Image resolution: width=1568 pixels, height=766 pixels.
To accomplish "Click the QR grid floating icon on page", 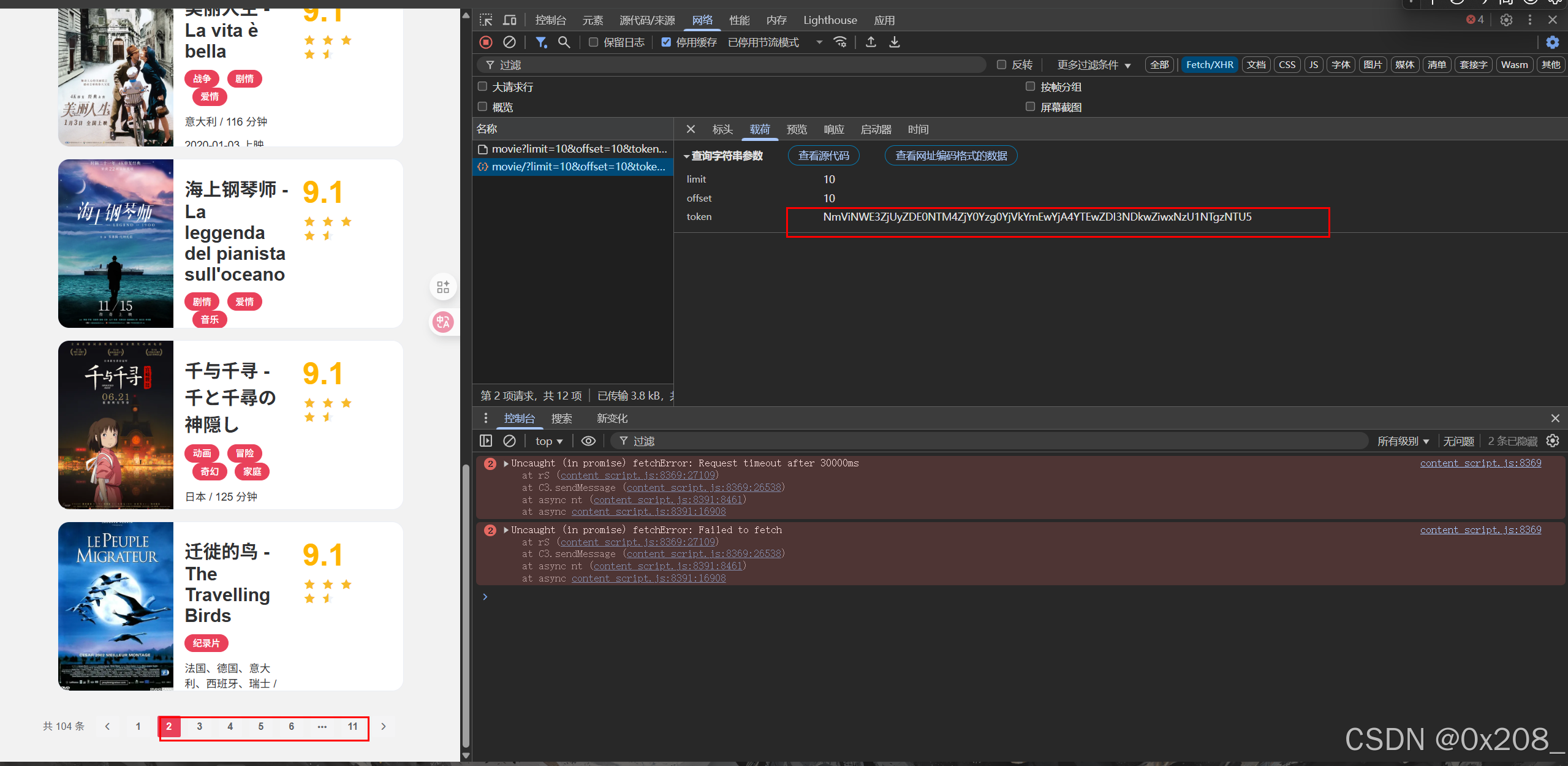I will pyautogui.click(x=443, y=287).
